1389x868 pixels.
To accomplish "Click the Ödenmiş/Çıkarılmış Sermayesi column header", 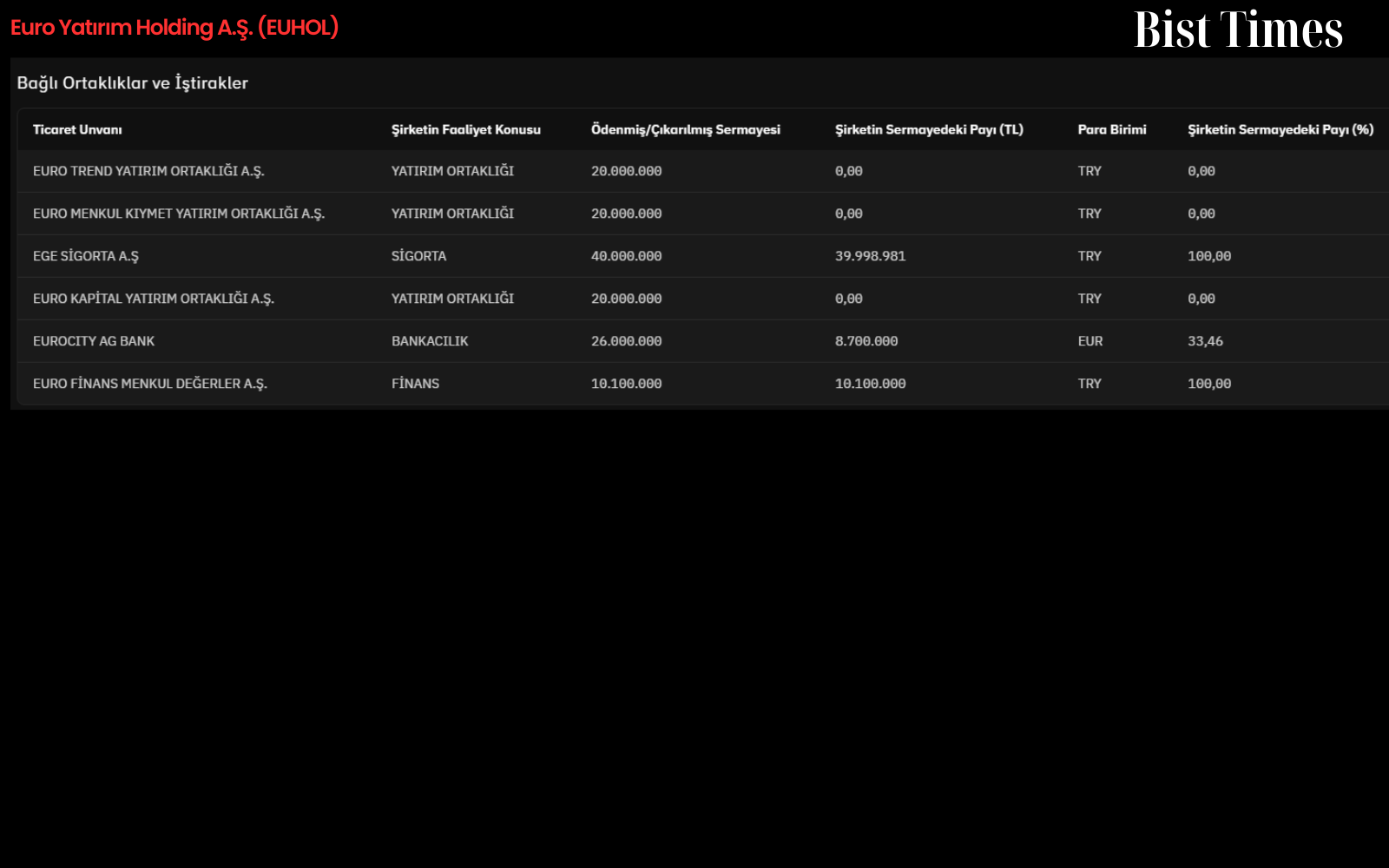I will [686, 129].
